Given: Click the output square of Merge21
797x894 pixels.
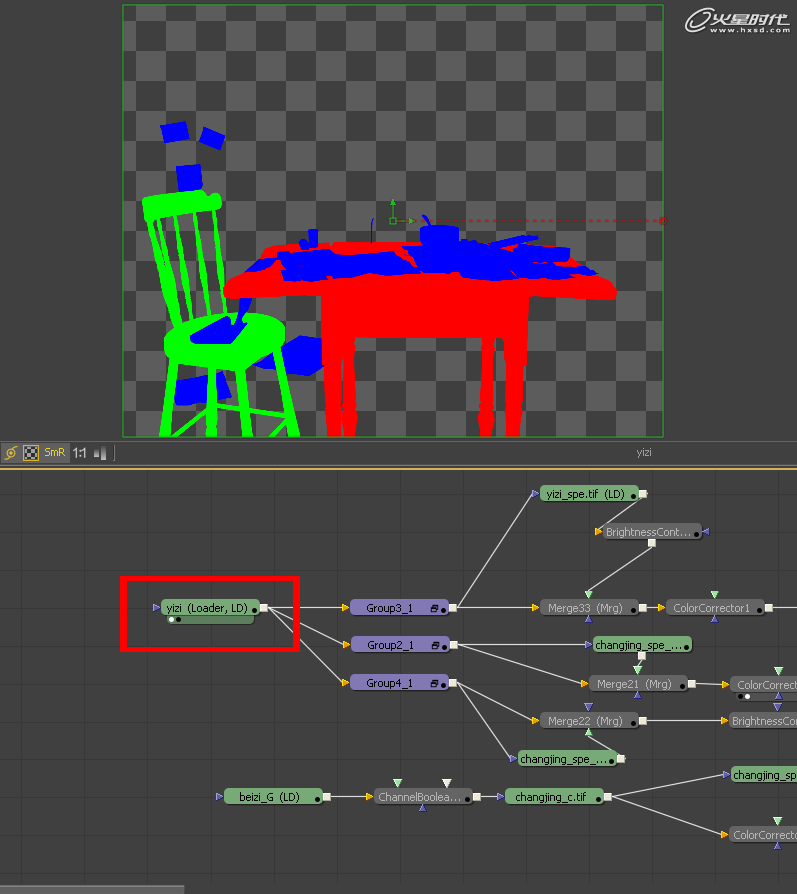Looking at the screenshot, I should pyautogui.click(x=692, y=684).
